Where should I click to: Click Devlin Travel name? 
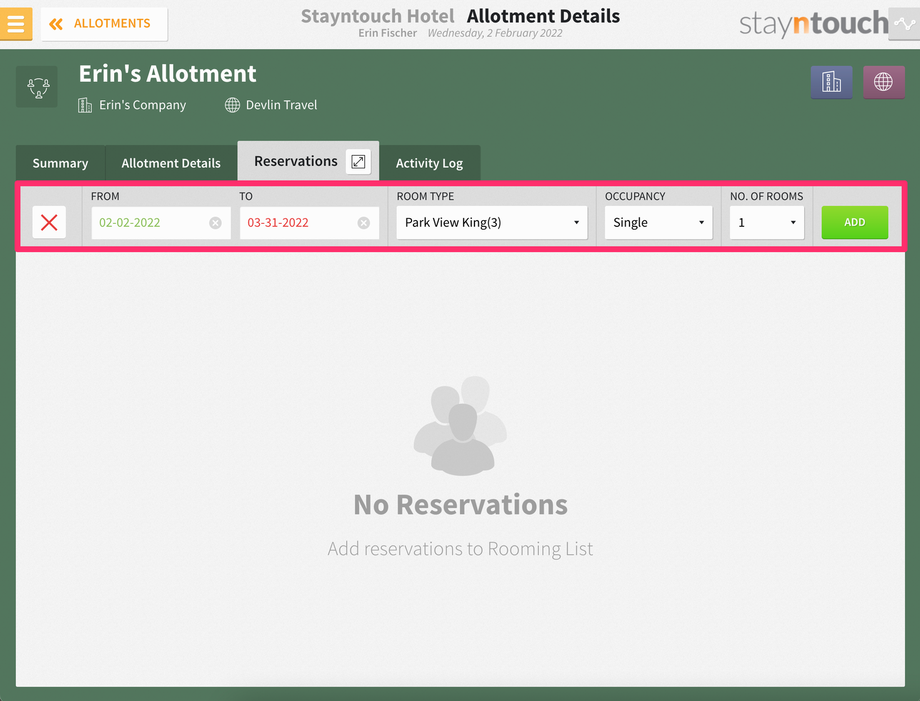click(281, 105)
